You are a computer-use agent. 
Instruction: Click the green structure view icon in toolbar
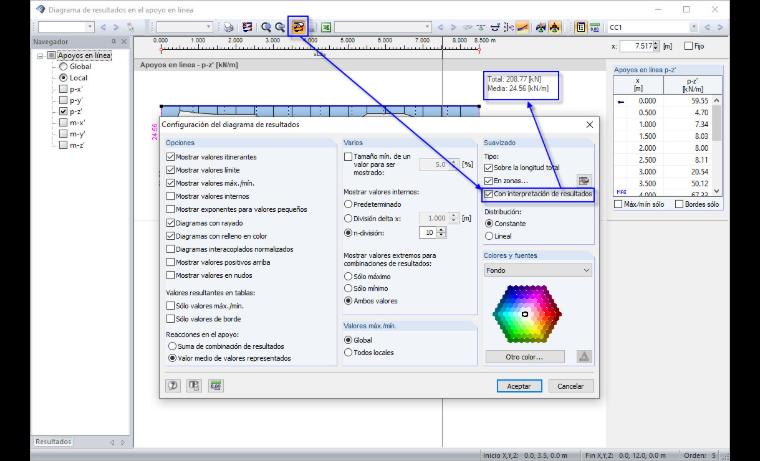click(x=541, y=28)
